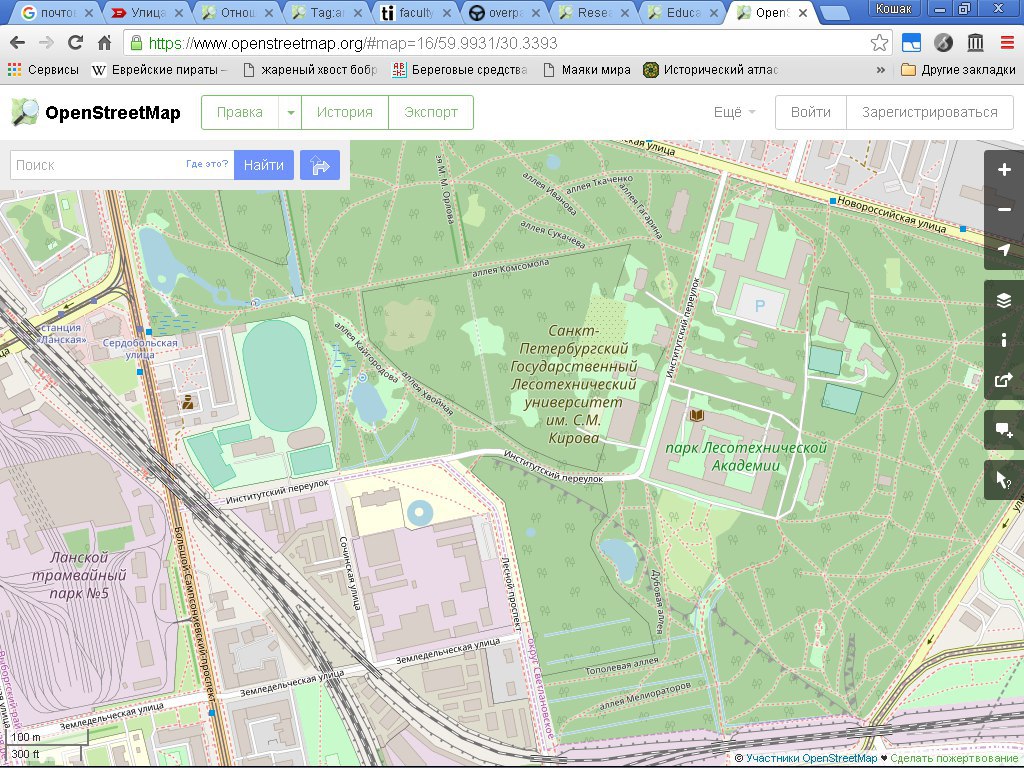Expand the Правка editor dropdown arrow
The width and height of the screenshot is (1024, 768).
(291, 112)
